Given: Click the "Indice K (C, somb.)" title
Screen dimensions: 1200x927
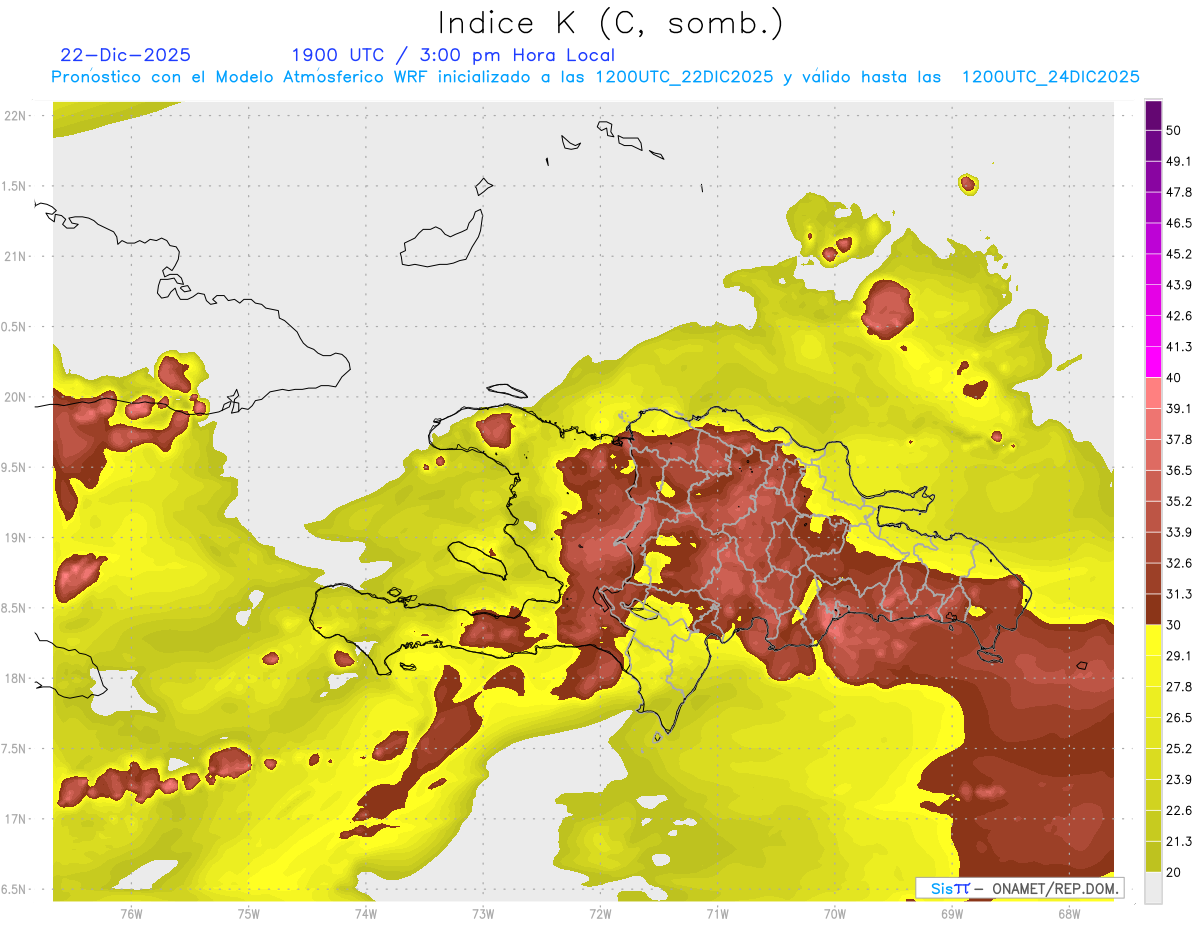Looking at the screenshot, I should tap(611, 23).
